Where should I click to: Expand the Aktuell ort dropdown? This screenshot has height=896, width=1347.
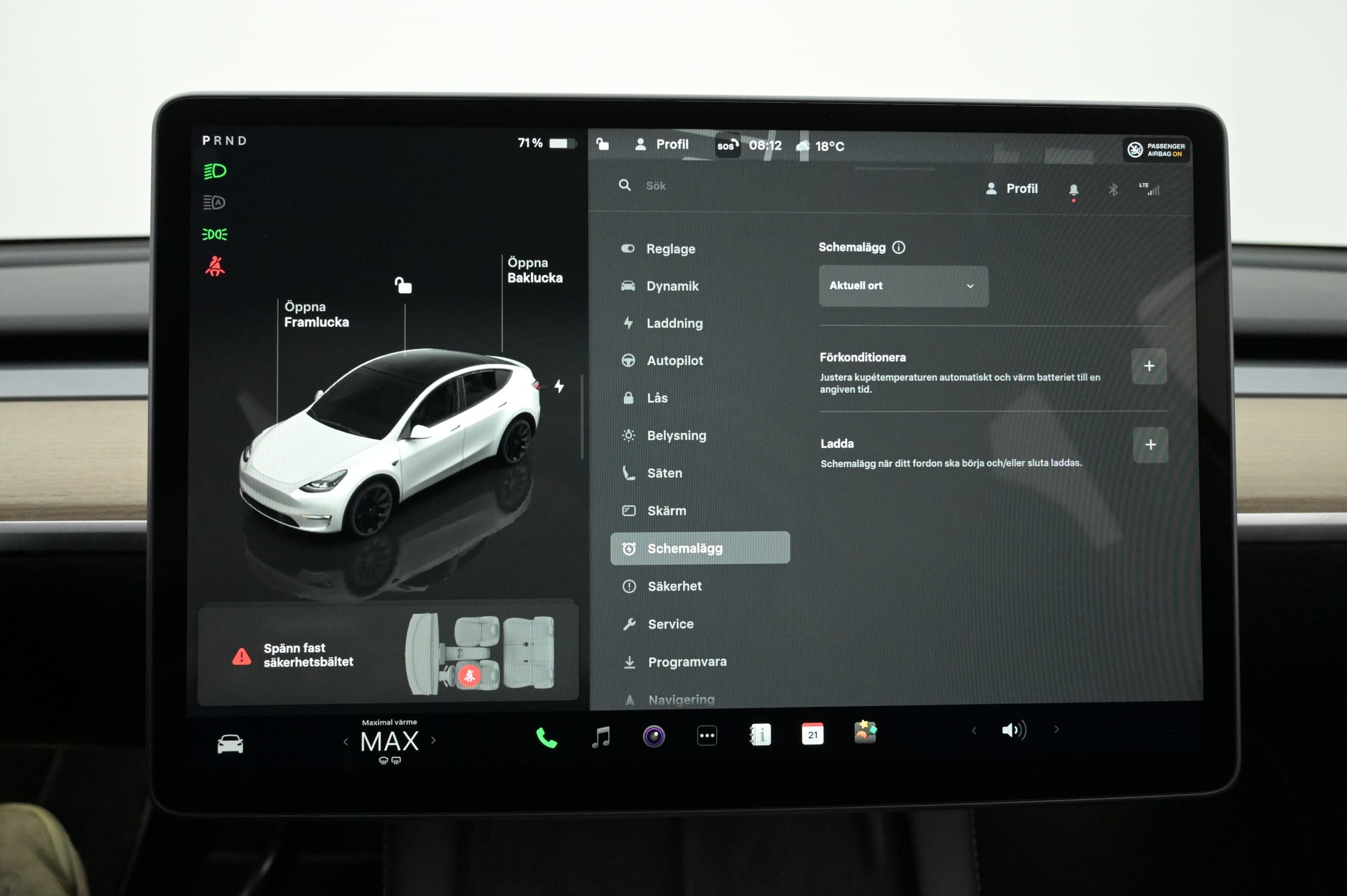click(x=903, y=286)
